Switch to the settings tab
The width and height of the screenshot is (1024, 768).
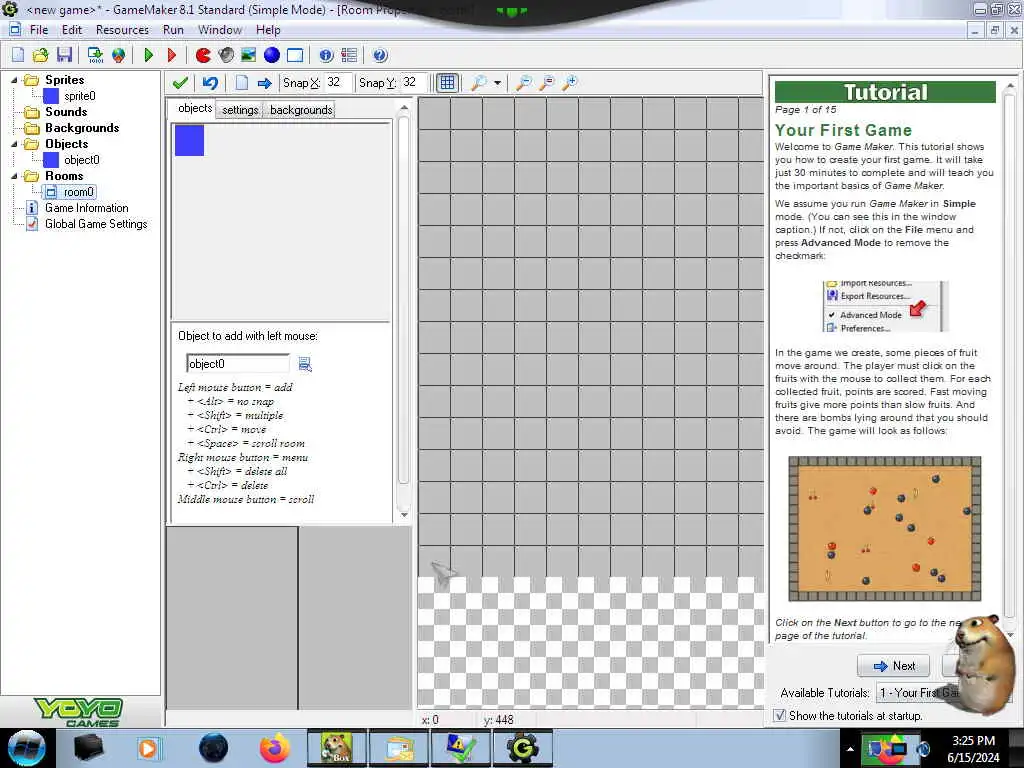240,110
